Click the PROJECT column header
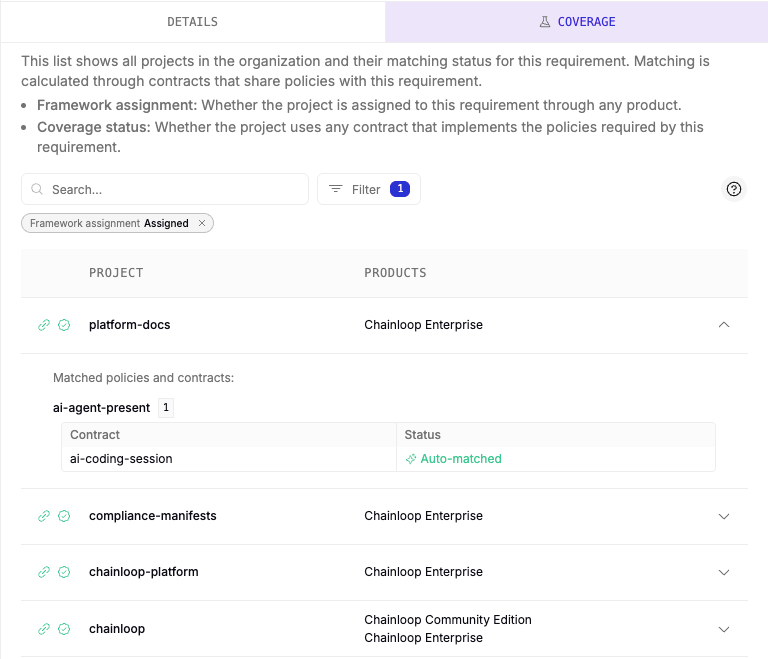This screenshot has height=659, width=768. click(x=116, y=273)
